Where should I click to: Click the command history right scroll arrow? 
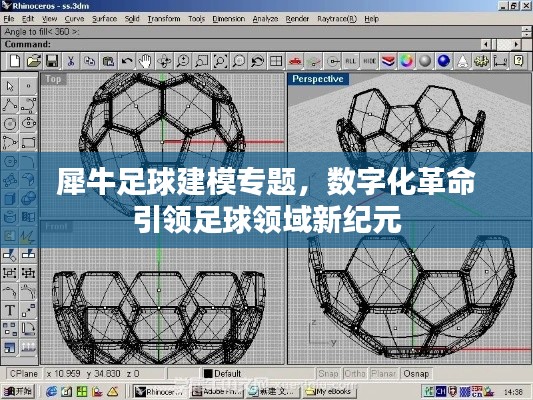(x=516, y=44)
